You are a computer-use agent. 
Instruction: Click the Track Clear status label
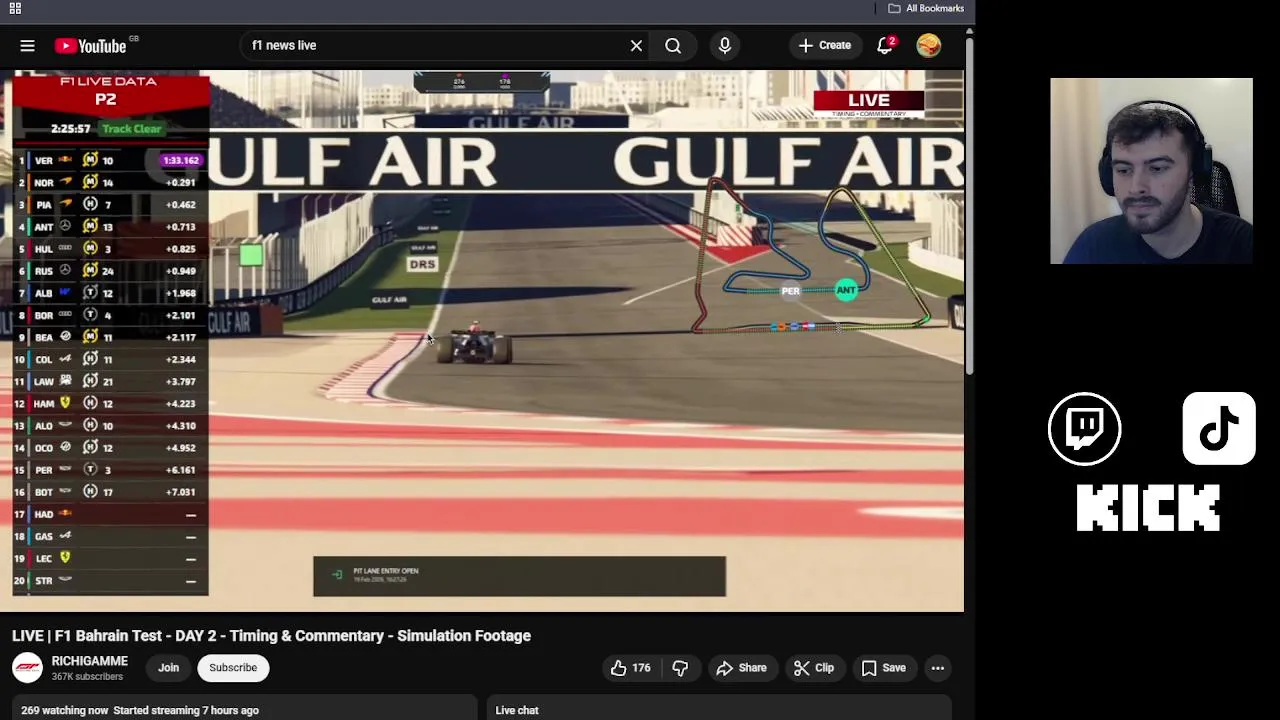click(131, 128)
